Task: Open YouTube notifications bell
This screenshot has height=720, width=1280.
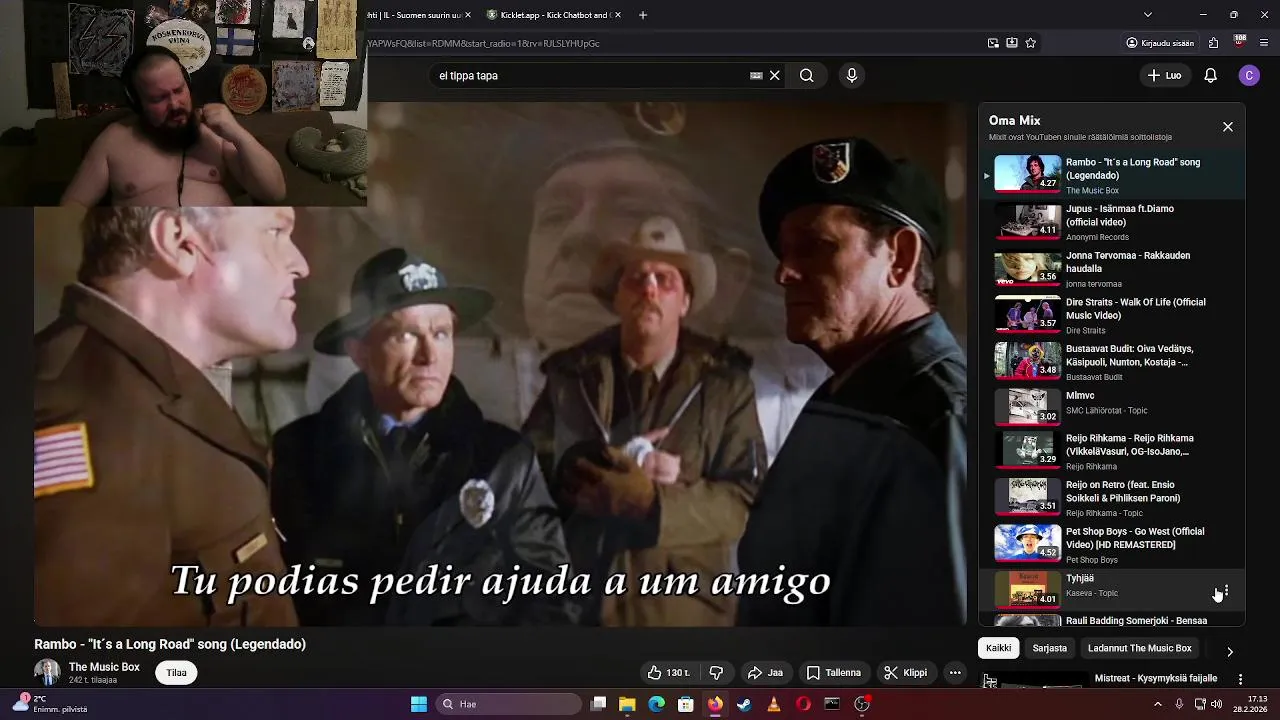Action: (1210, 75)
